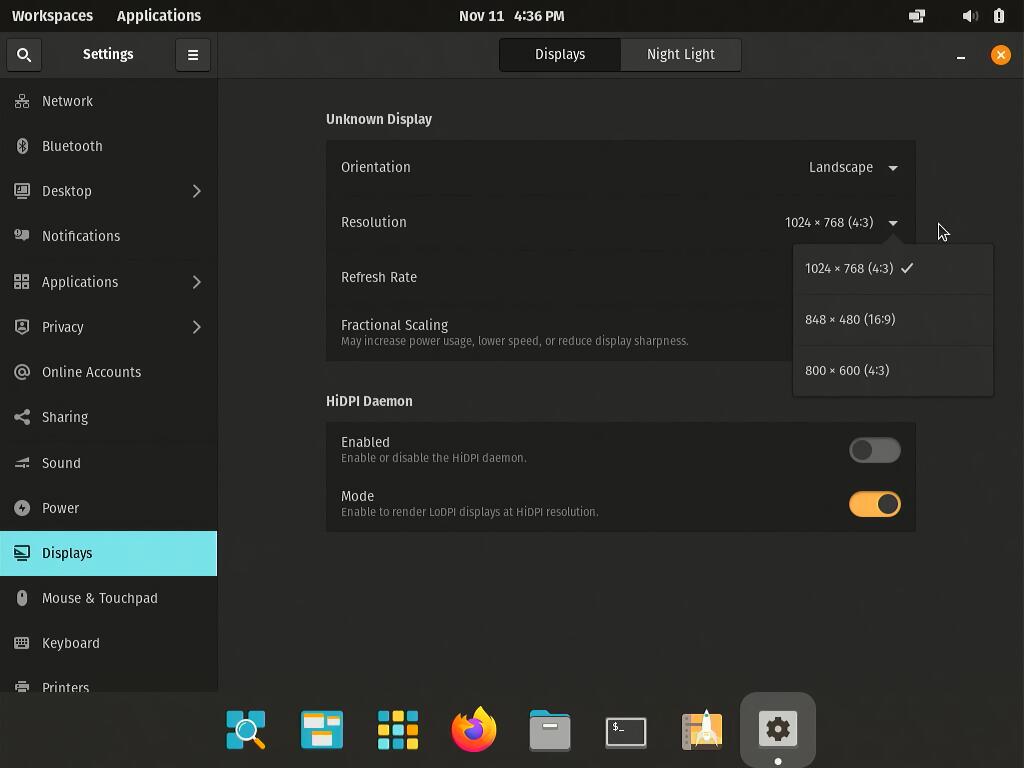1024x768 pixels.
Task: Click the Bluetooth icon in sidebar
Action: pos(22,146)
